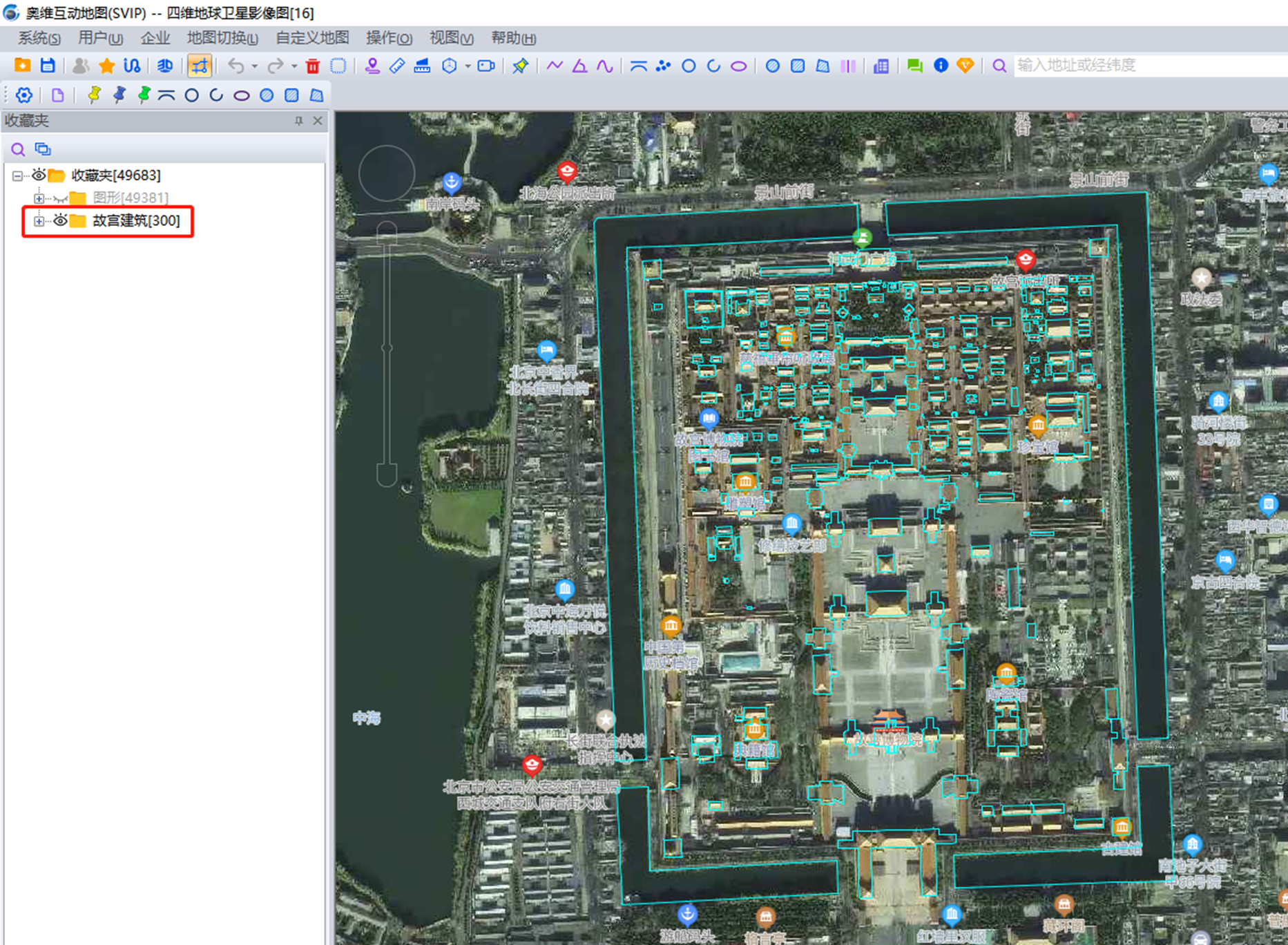
Task: Click the blue save disk icon
Action: (48, 66)
